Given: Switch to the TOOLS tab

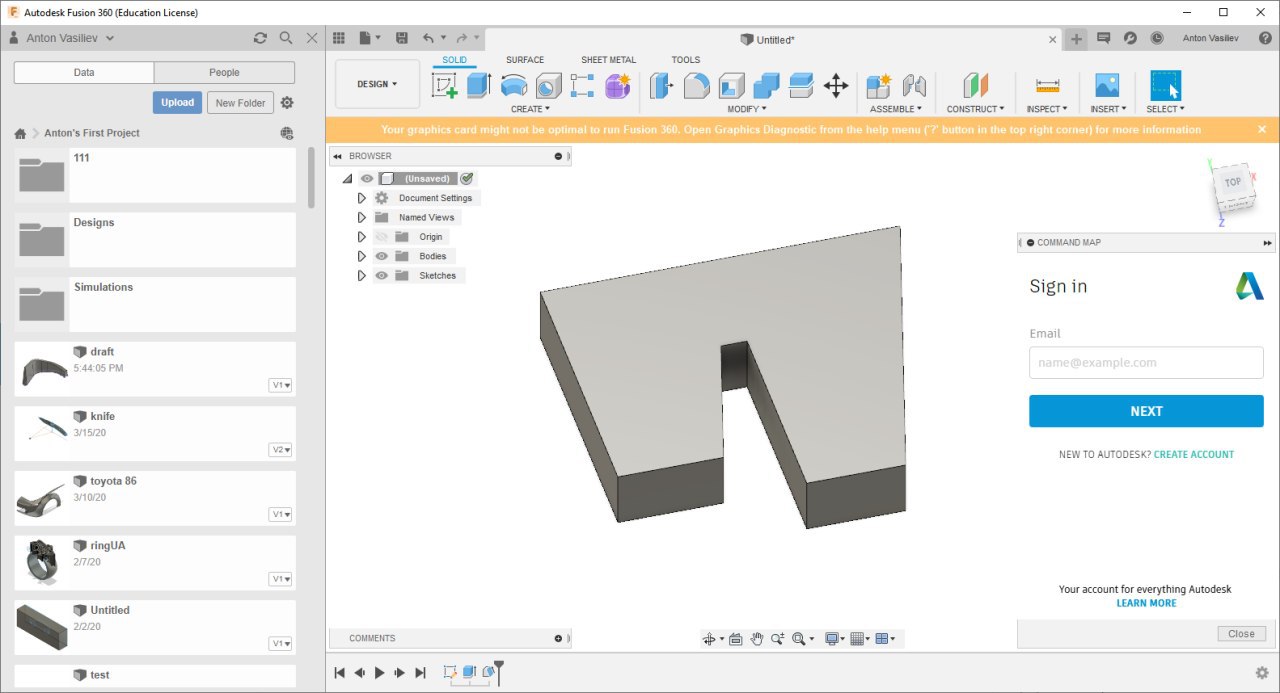Looking at the screenshot, I should click(x=686, y=60).
